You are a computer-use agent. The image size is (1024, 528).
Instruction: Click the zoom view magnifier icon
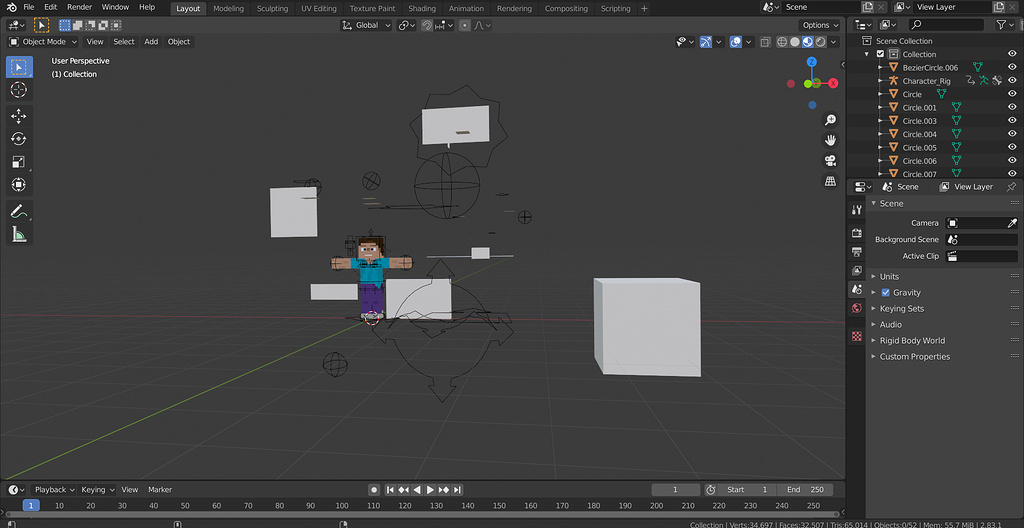point(830,120)
